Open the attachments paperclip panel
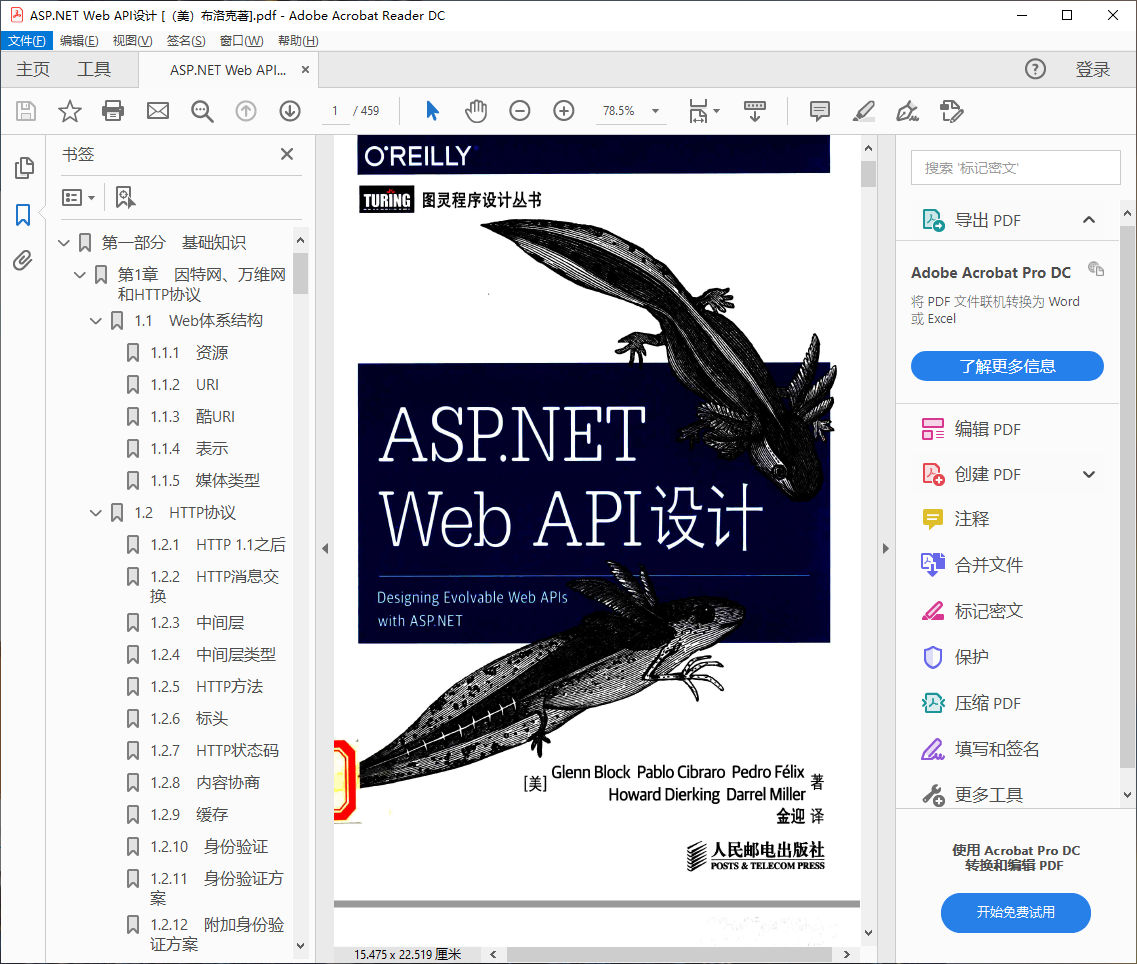Screen dimensions: 1137x964 [x=23, y=260]
